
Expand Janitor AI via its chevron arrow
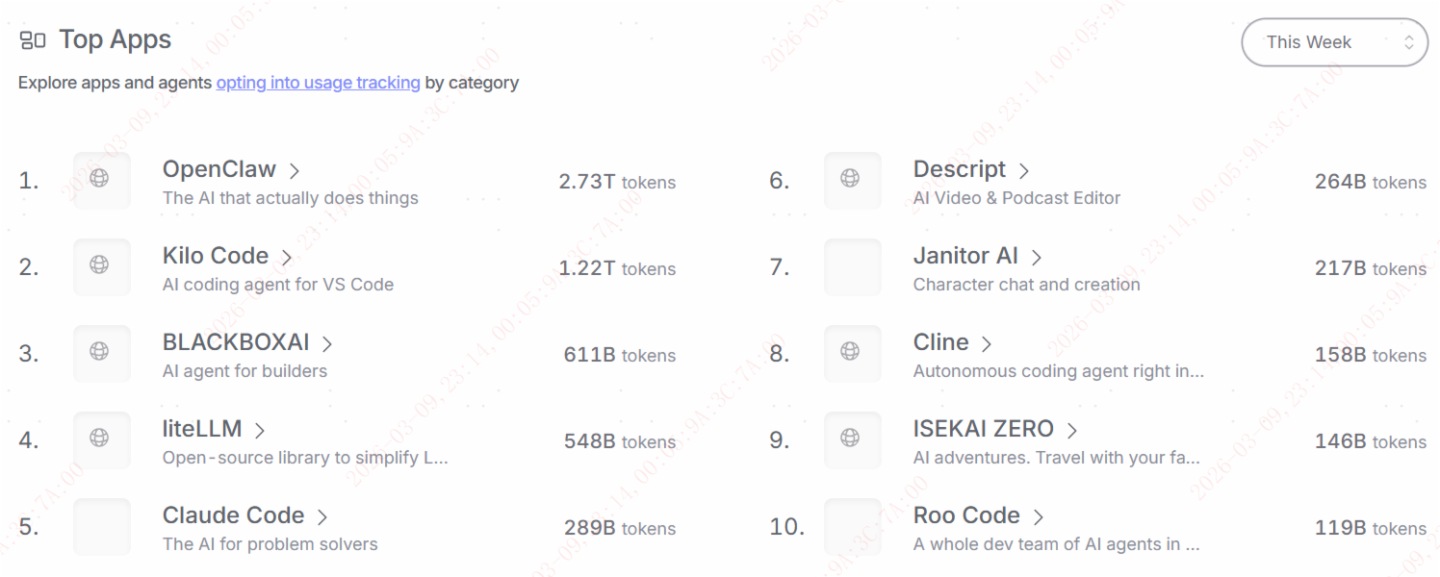click(x=1037, y=258)
